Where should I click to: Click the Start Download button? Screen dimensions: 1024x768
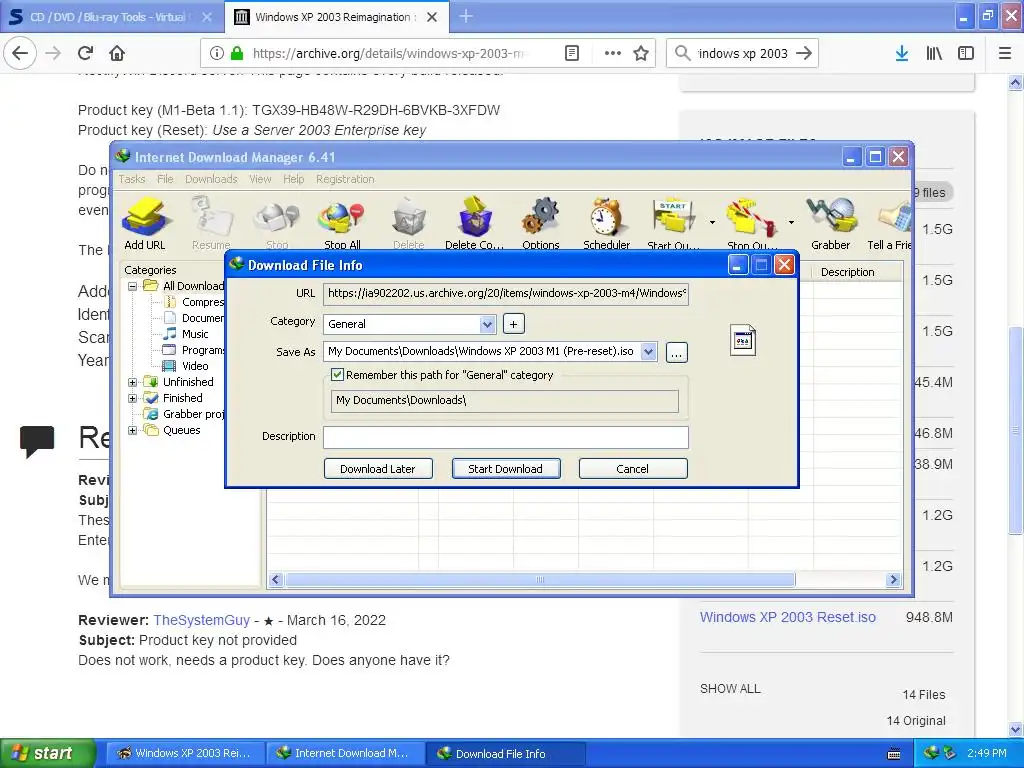point(505,469)
